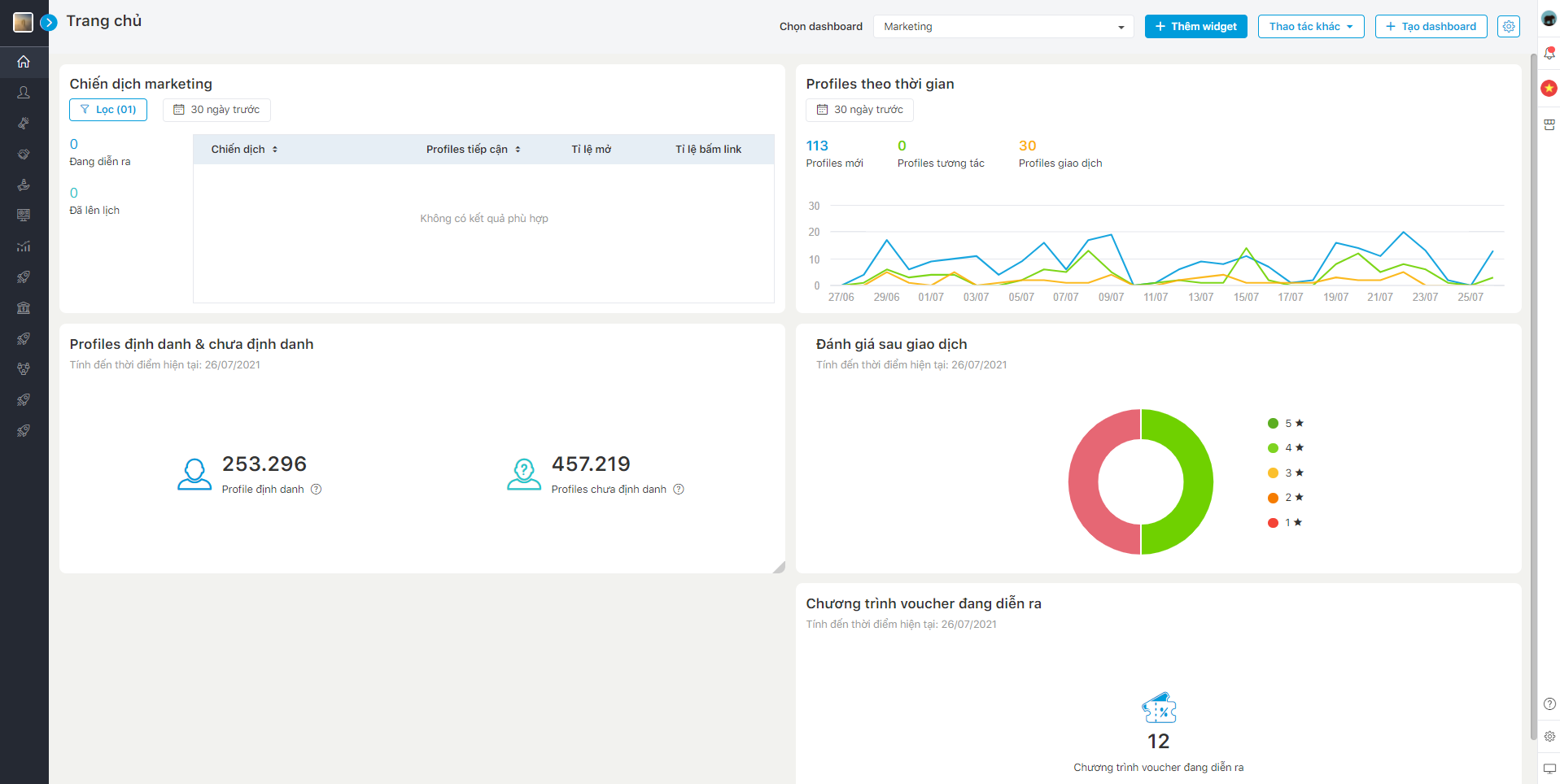Image resolution: width=1560 pixels, height=784 pixels.
Task: Click the 30 Profiles giao dịch value
Action: tap(1027, 146)
